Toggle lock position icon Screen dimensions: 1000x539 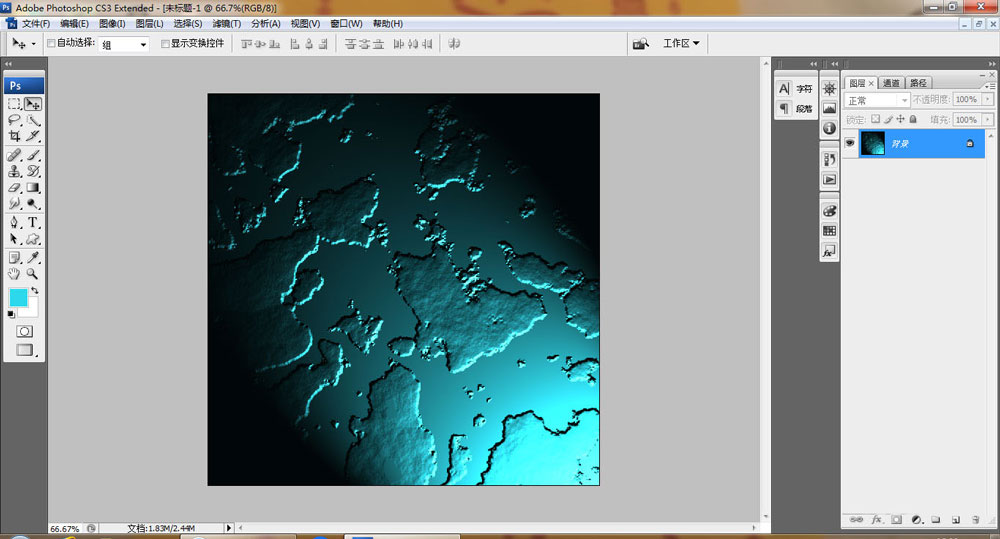tap(900, 119)
